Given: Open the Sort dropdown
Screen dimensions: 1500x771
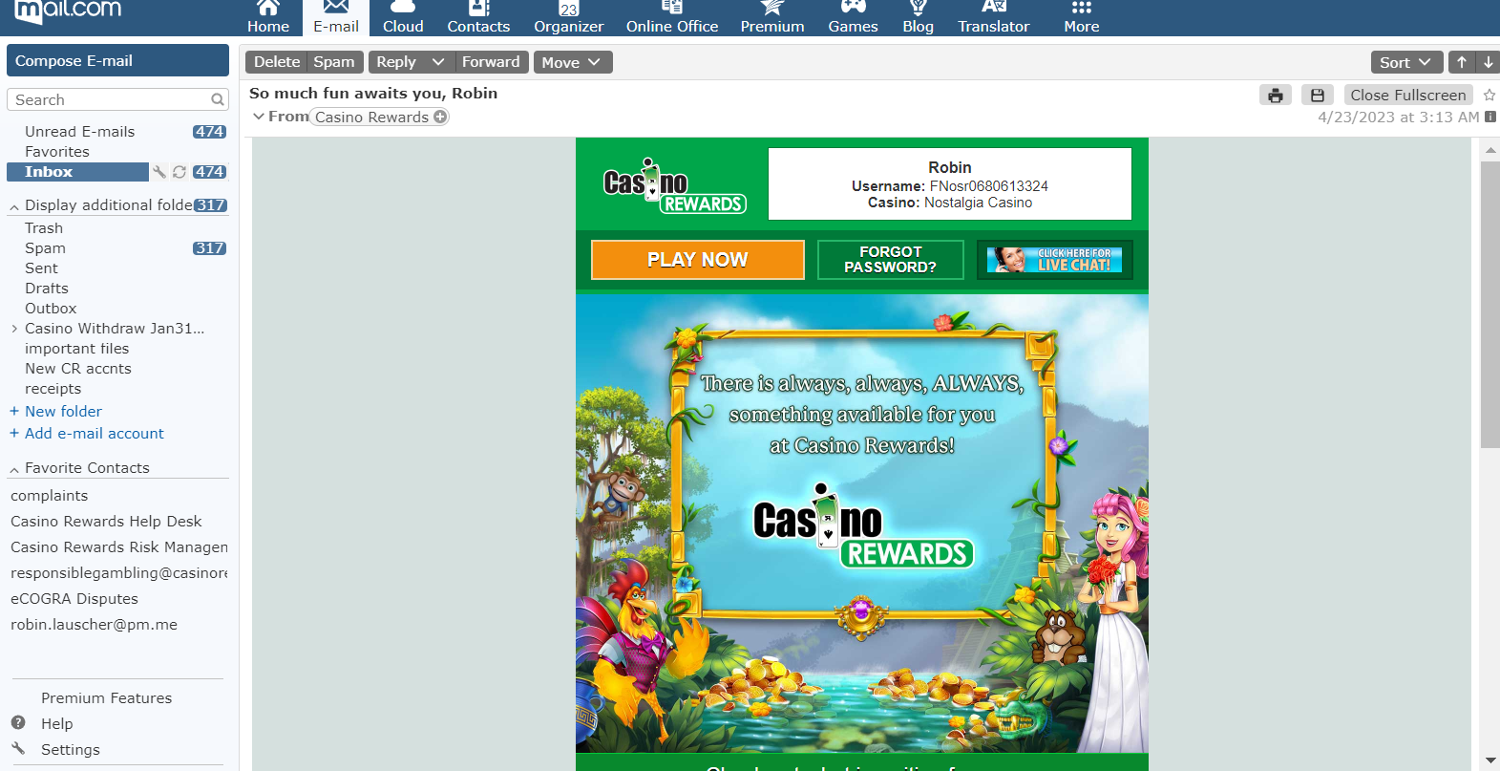Looking at the screenshot, I should [x=1405, y=62].
